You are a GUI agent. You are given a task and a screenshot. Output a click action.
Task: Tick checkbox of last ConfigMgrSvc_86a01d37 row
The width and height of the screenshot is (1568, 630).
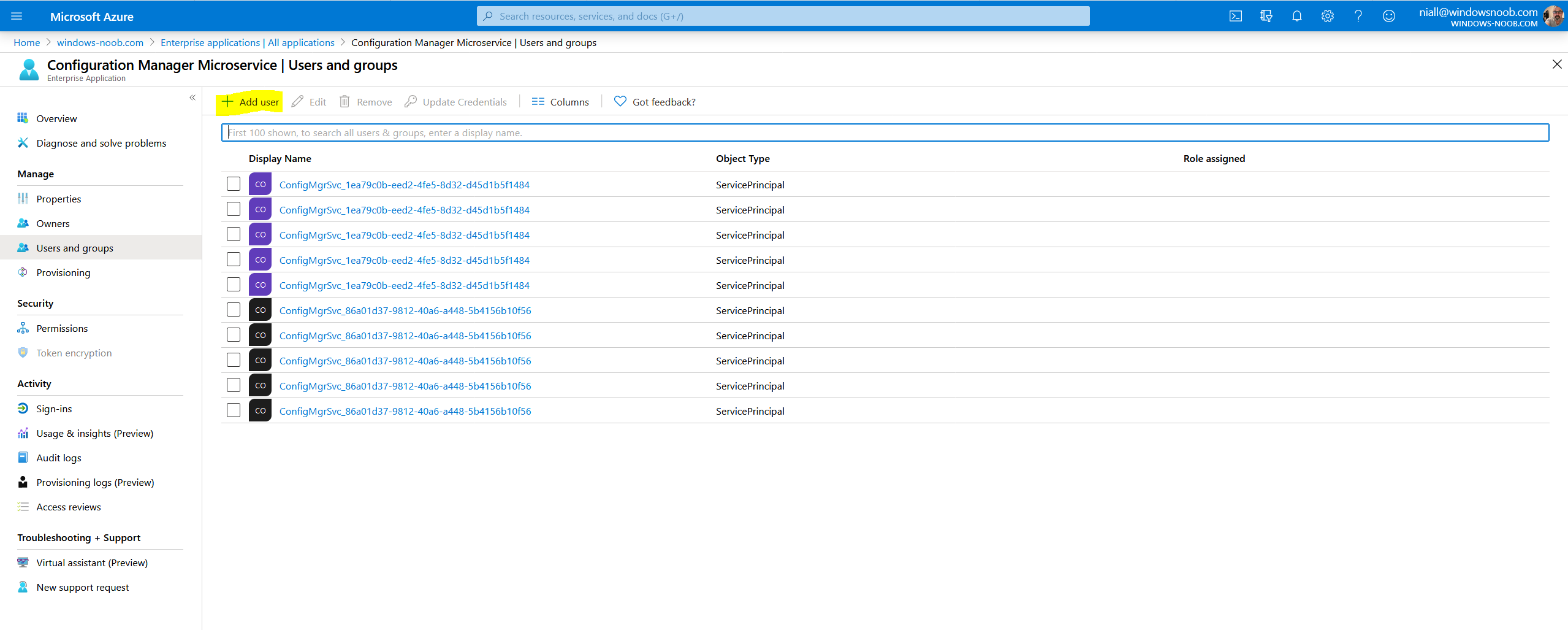234,410
